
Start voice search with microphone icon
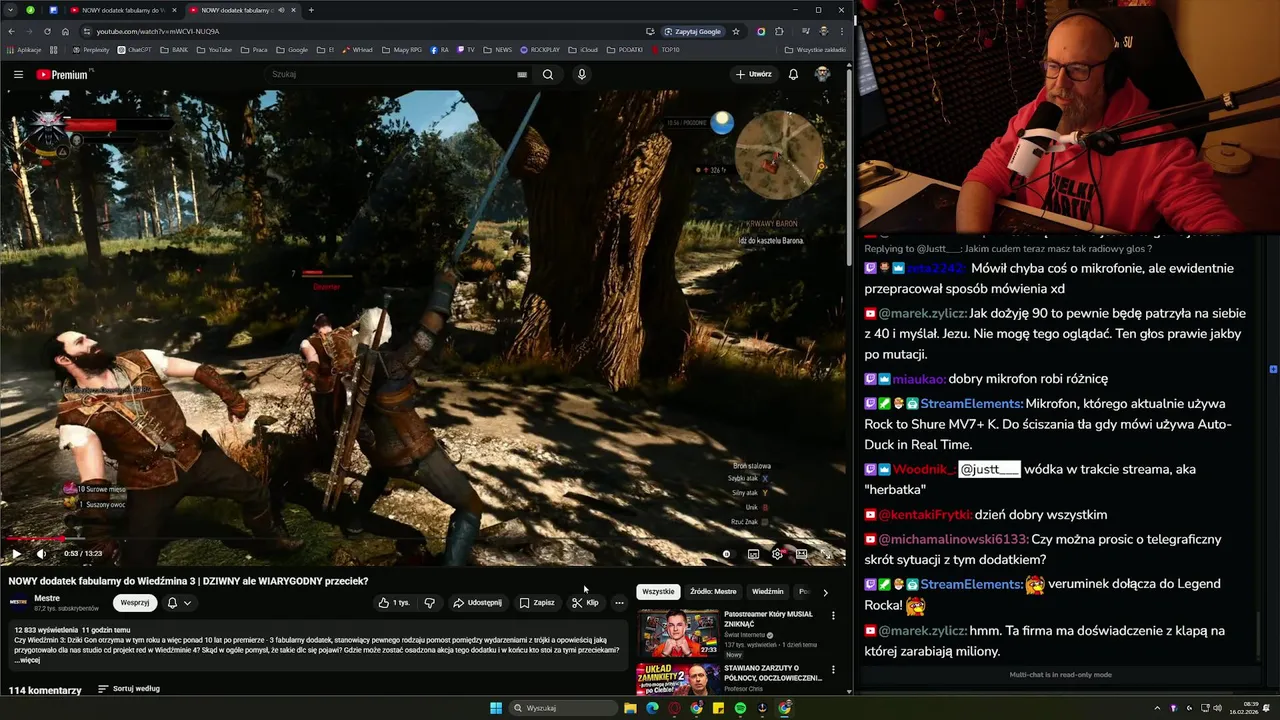(581, 74)
